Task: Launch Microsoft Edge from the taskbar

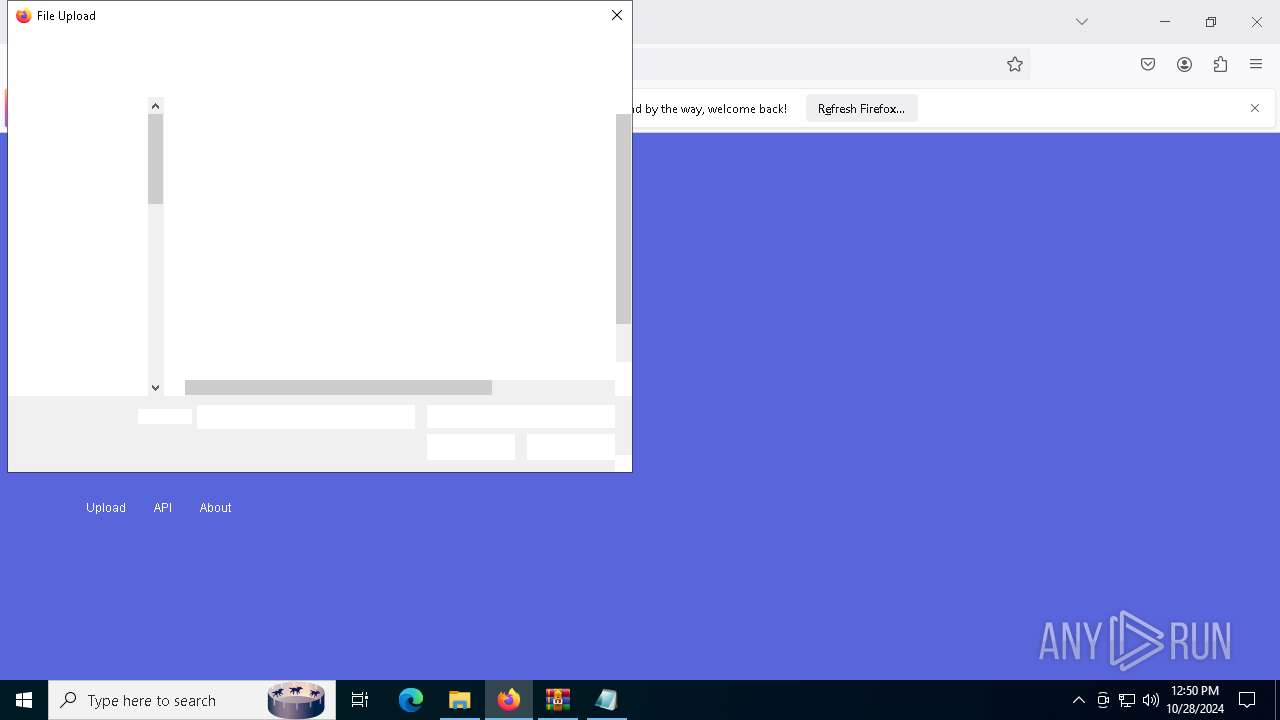Action: [x=411, y=700]
